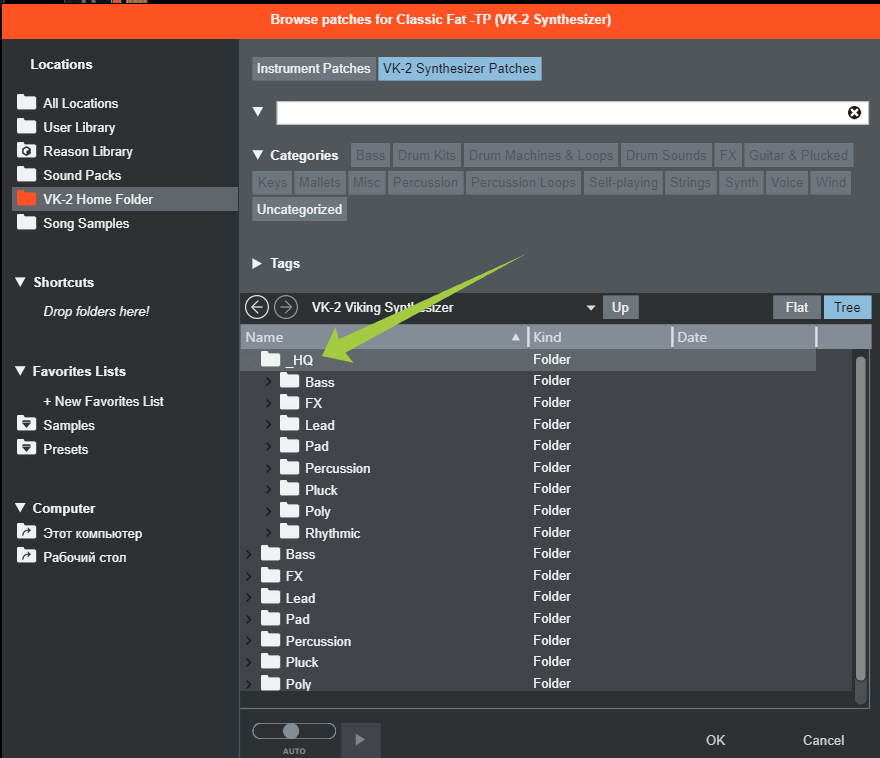Play the patch preview
The height and width of the screenshot is (758, 880).
(360, 740)
